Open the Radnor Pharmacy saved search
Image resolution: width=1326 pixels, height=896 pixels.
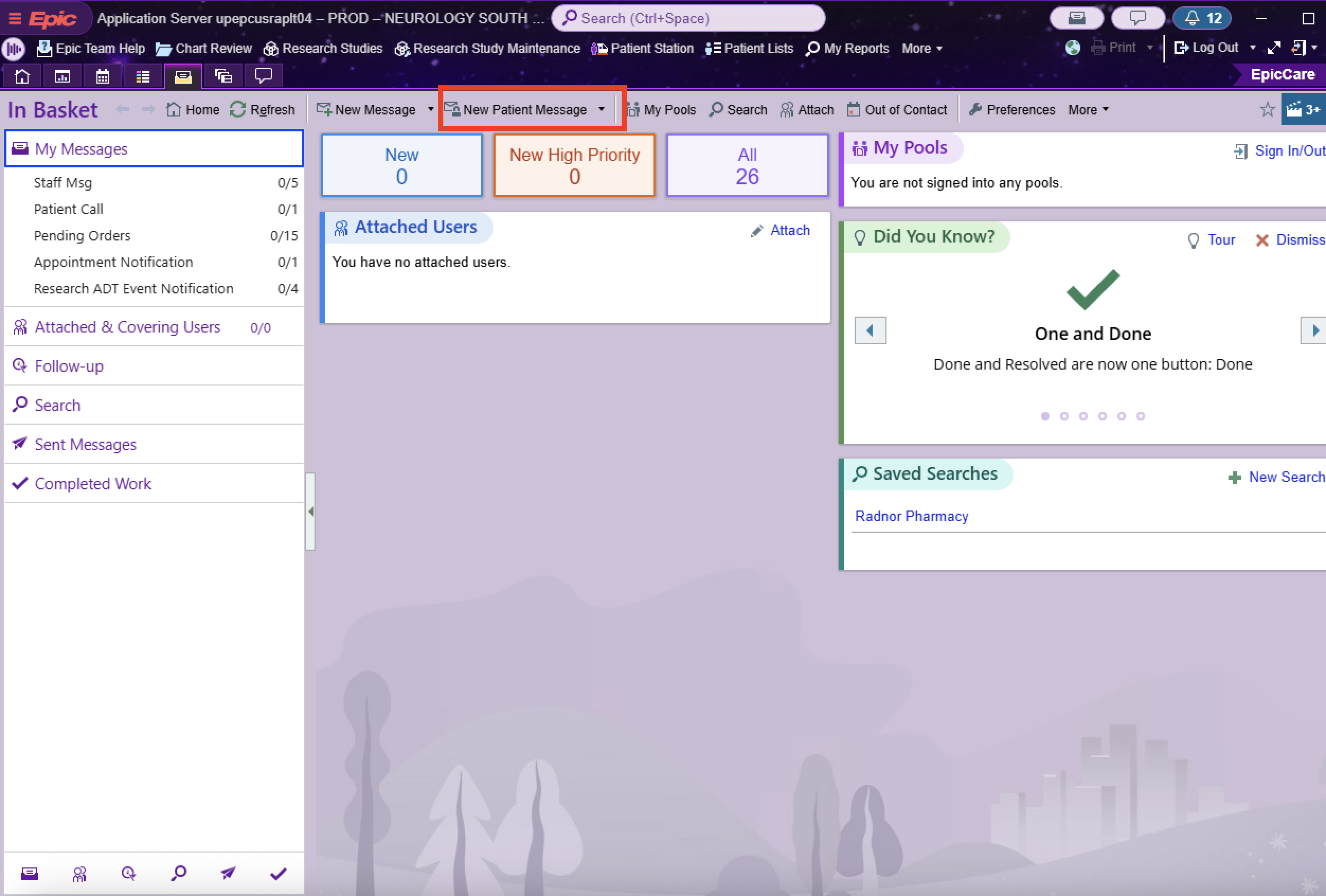coord(911,516)
